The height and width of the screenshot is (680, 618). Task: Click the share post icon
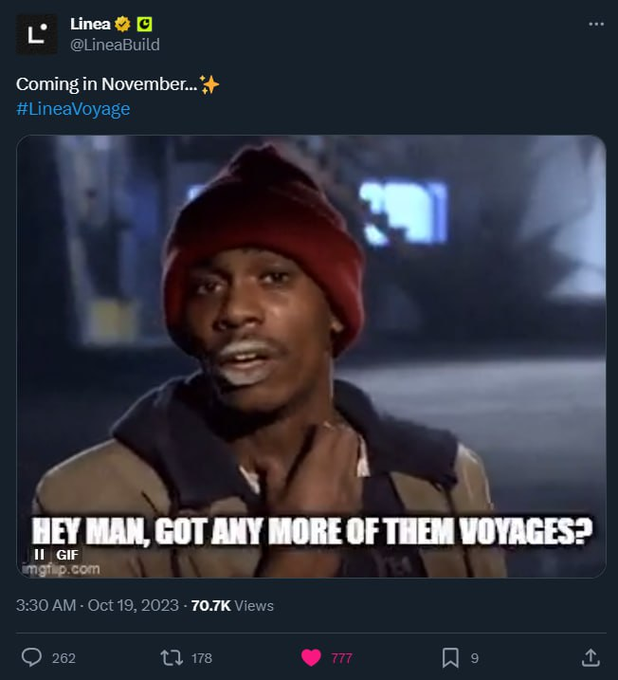[x=590, y=657]
